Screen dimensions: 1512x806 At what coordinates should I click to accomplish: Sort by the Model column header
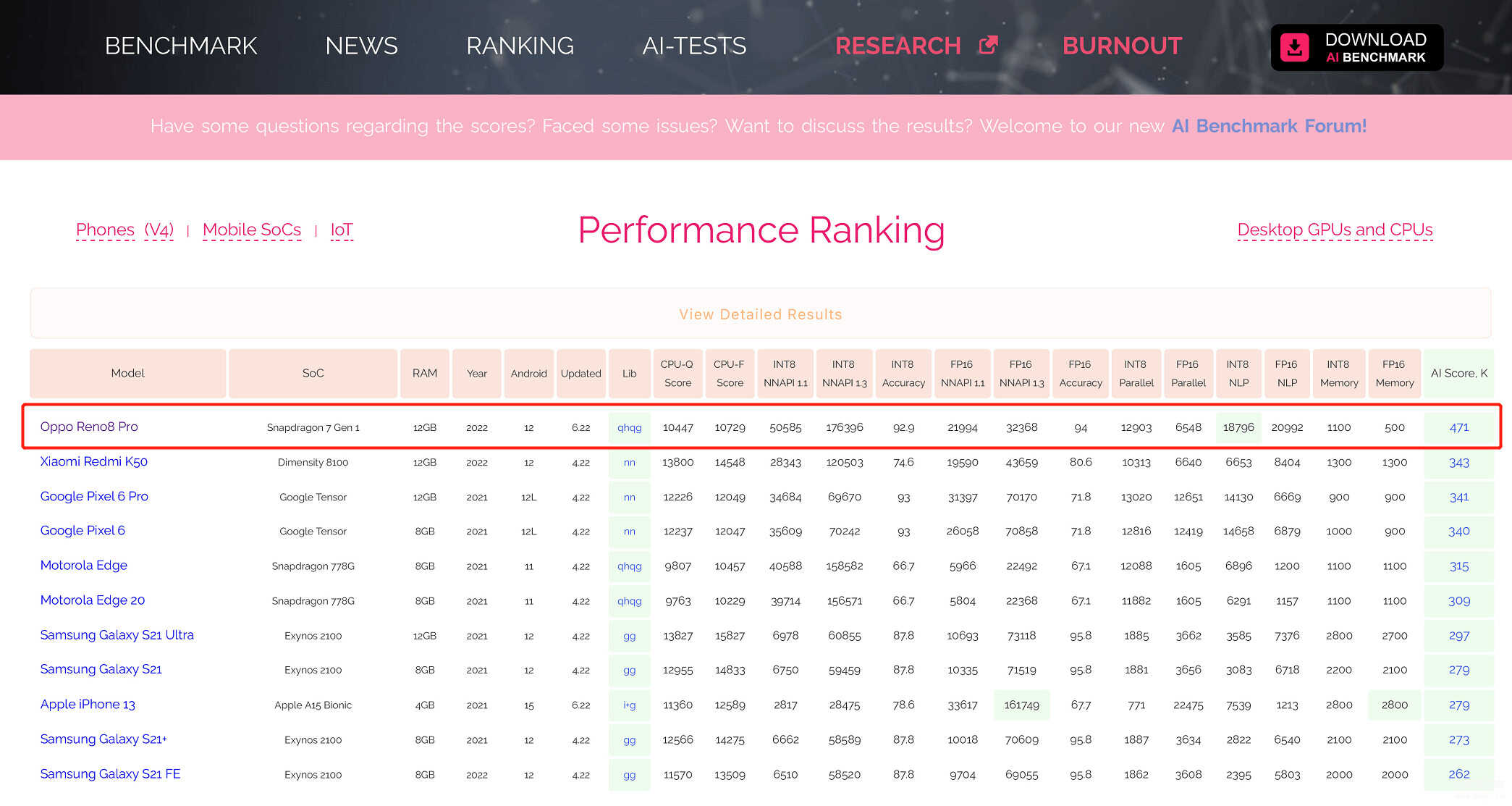pyautogui.click(x=128, y=373)
